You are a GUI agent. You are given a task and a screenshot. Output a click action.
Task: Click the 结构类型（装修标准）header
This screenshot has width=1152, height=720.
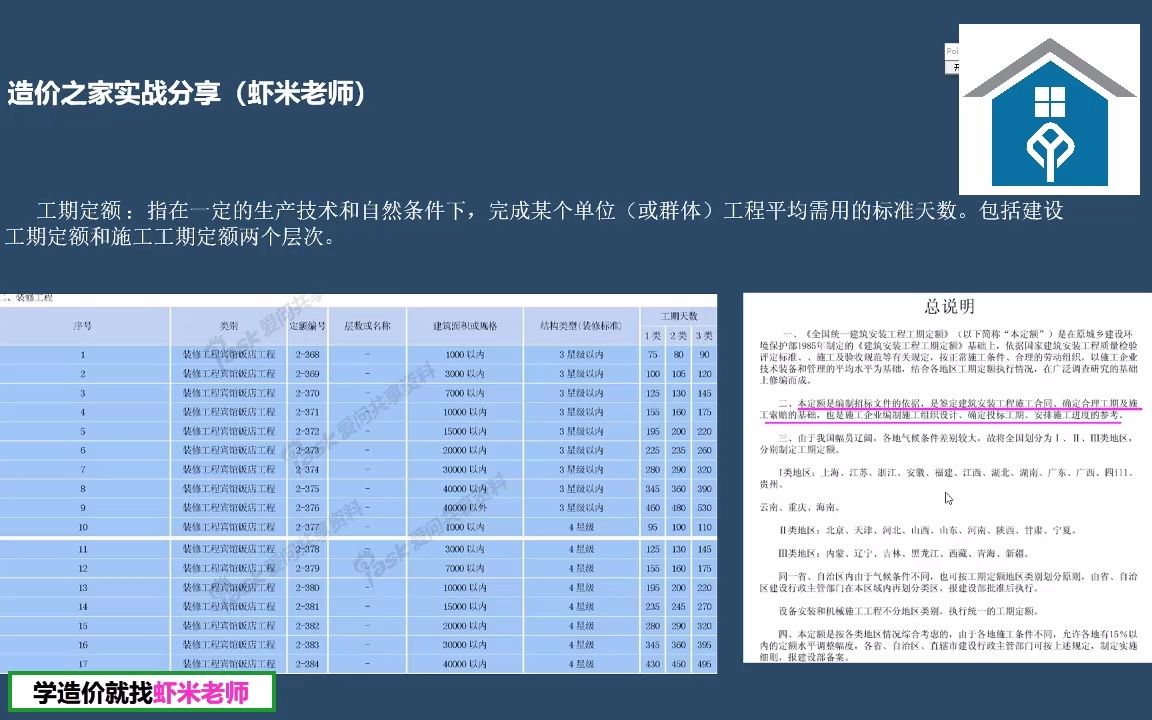pos(580,326)
